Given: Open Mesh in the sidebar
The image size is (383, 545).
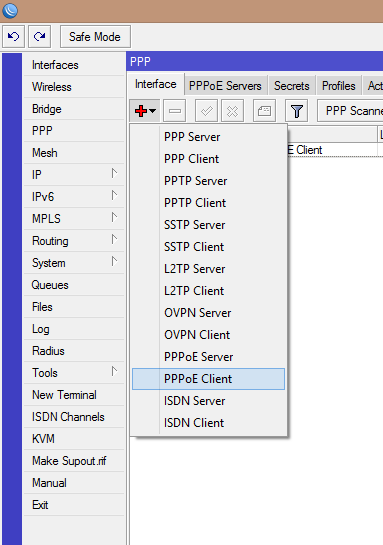Looking at the screenshot, I should (x=74, y=153).
